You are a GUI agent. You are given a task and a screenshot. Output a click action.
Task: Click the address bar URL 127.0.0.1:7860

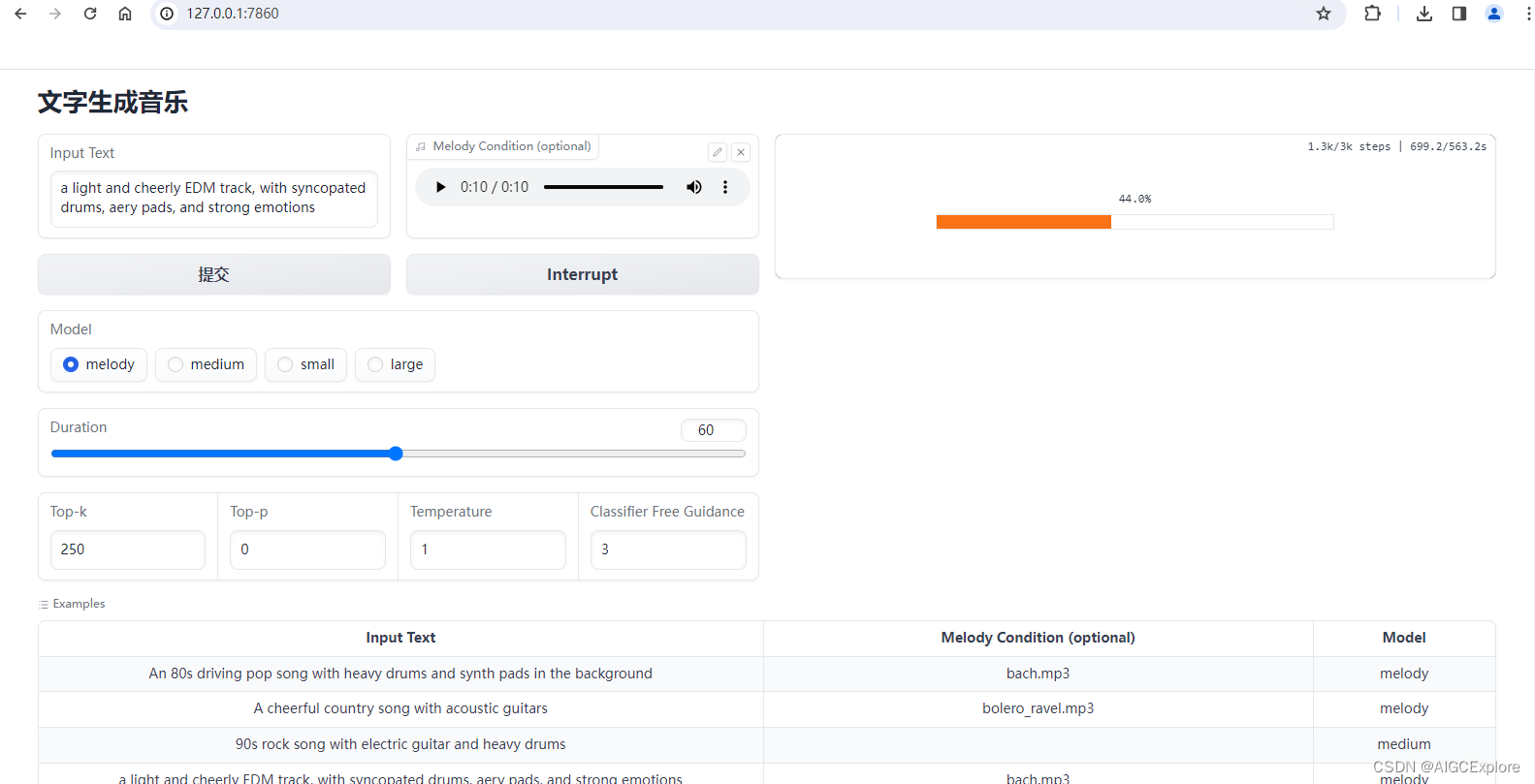click(233, 14)
